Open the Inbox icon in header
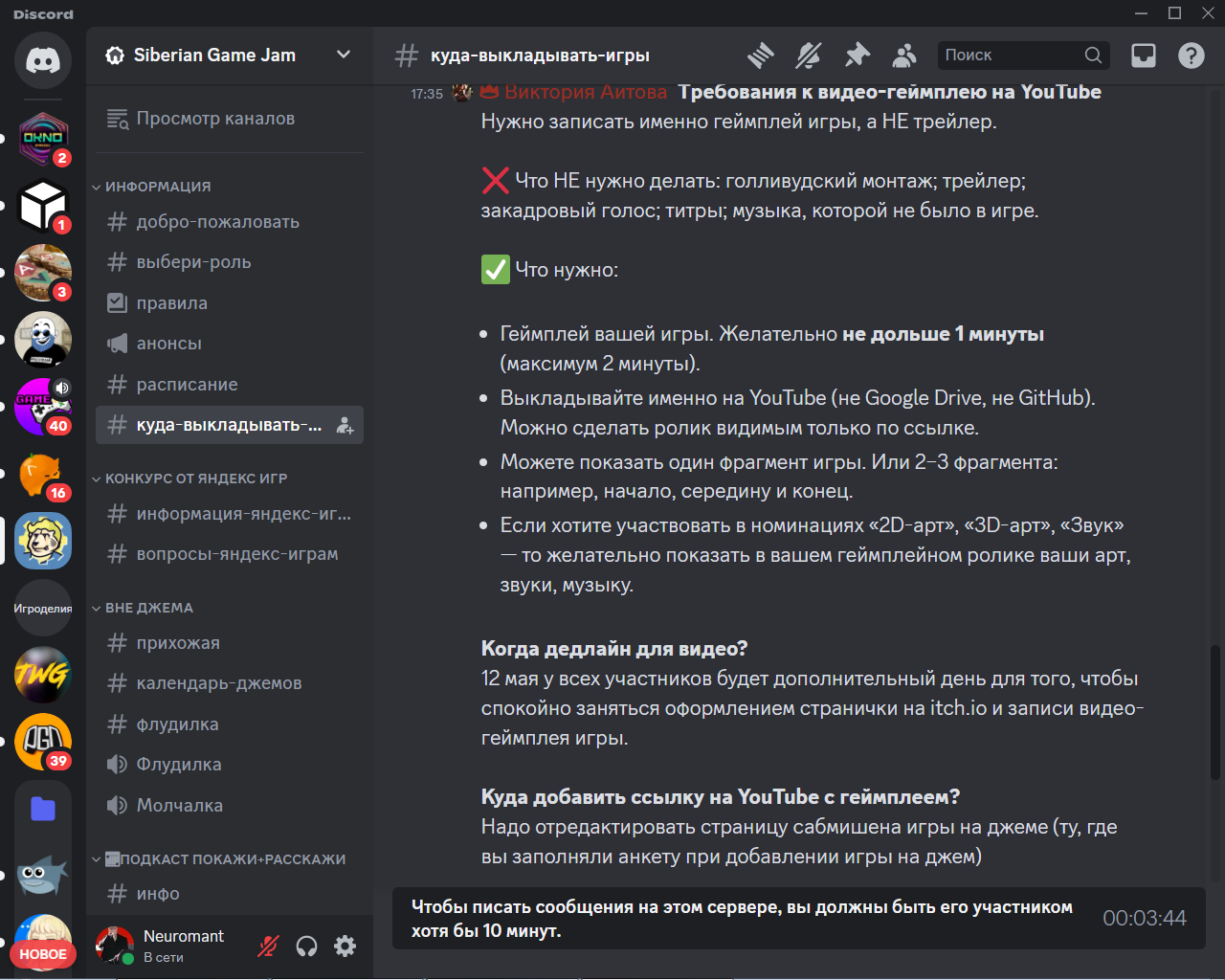The image size is (1225, 980). tap(1144, 56)
